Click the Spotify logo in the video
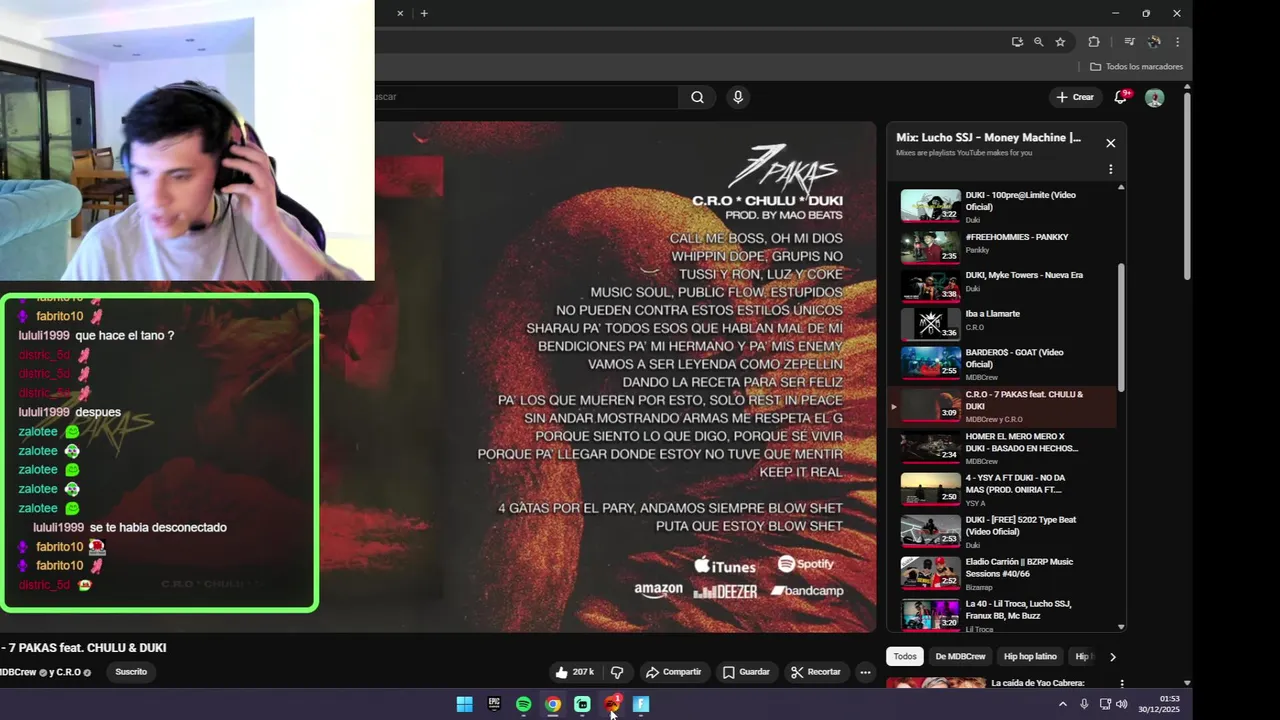 tap(805, 564)
